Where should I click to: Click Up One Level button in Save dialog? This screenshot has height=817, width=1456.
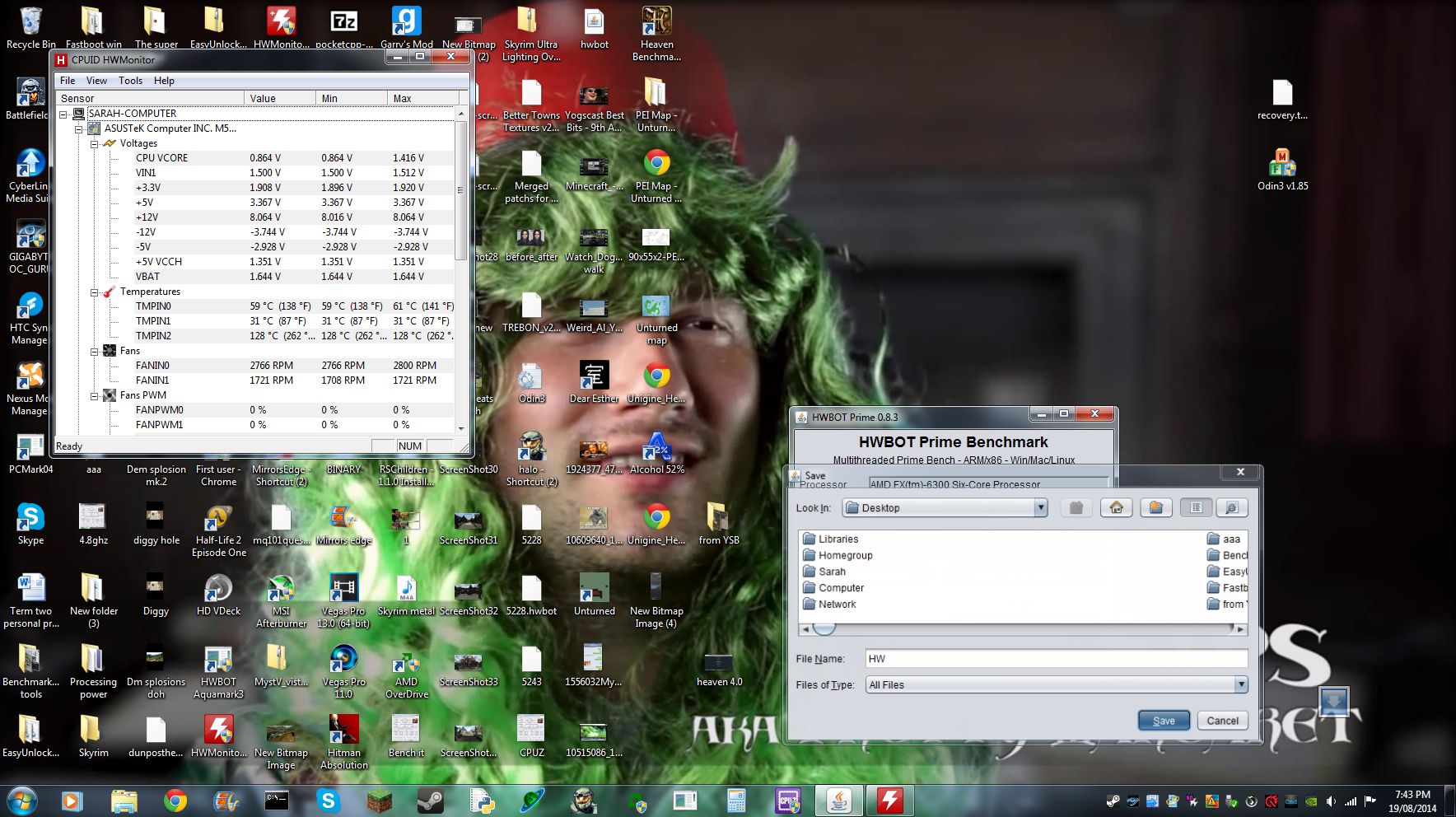tap(1076, 507)
